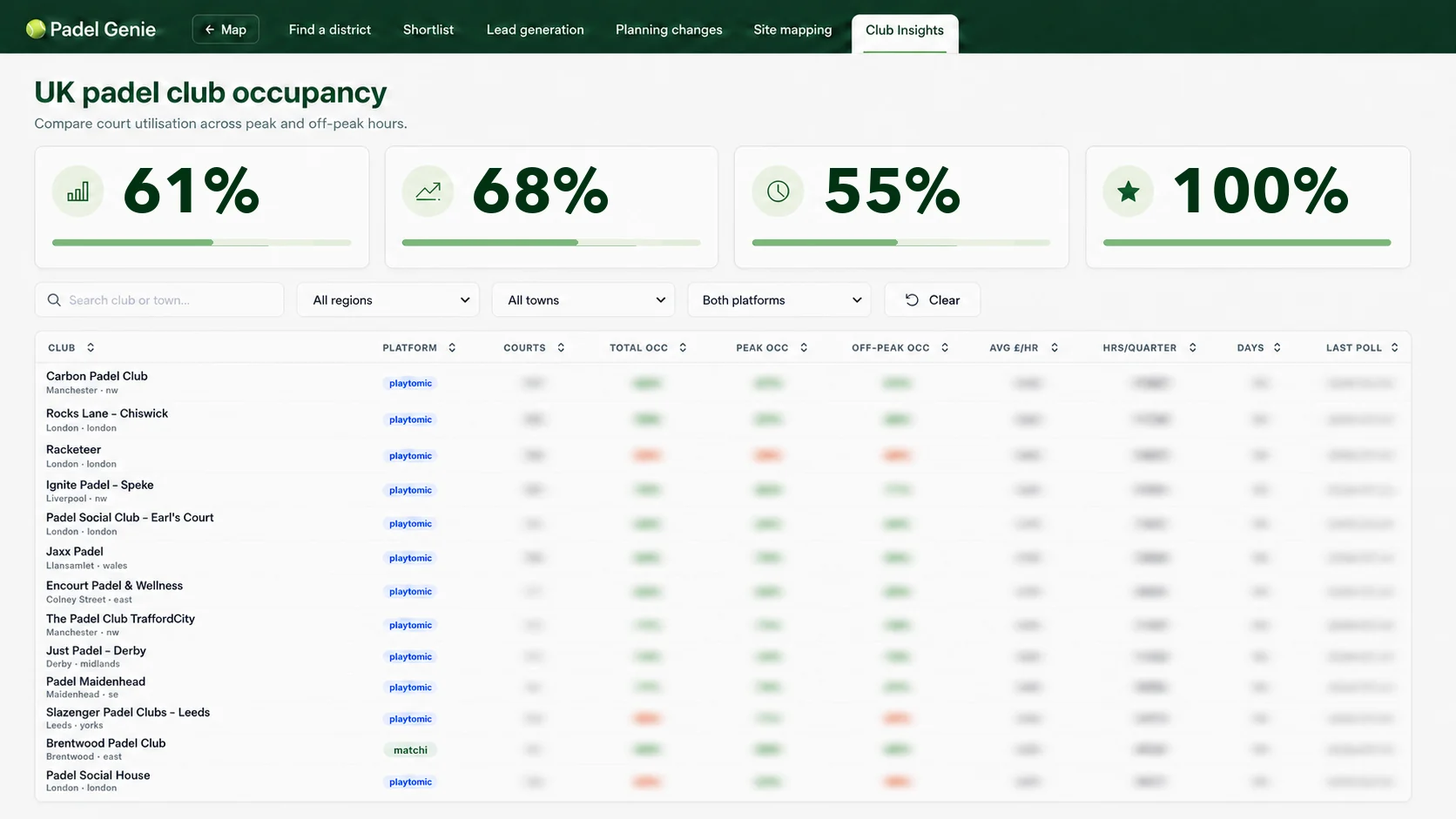
Task: Switch to Site mapping tab
Action: pyautogui.click(x=792, y=30)
